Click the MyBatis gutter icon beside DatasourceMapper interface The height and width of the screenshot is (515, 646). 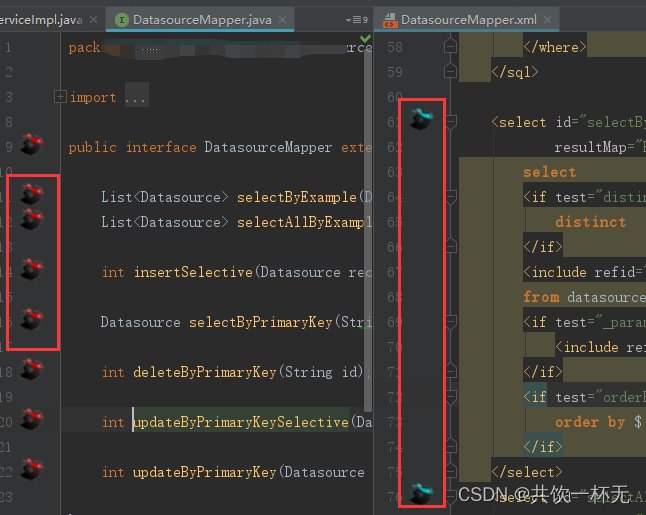coord(32,144)
